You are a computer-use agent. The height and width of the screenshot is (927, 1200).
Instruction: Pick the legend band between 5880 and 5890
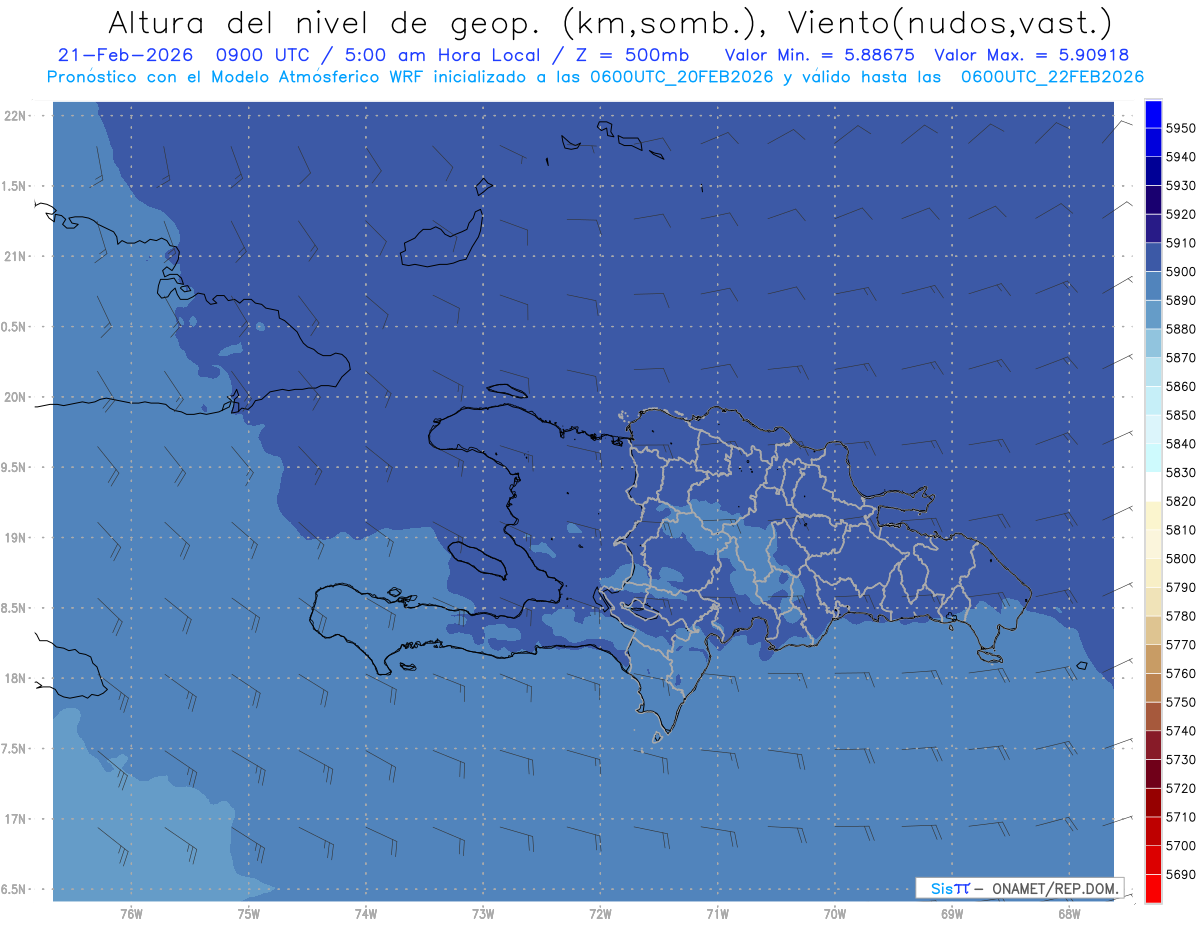1153,314
